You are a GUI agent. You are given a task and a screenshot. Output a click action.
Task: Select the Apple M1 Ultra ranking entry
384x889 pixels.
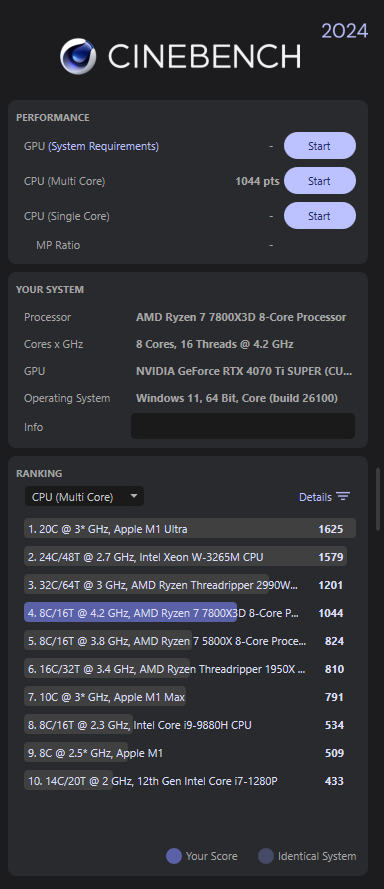(190, 528)
